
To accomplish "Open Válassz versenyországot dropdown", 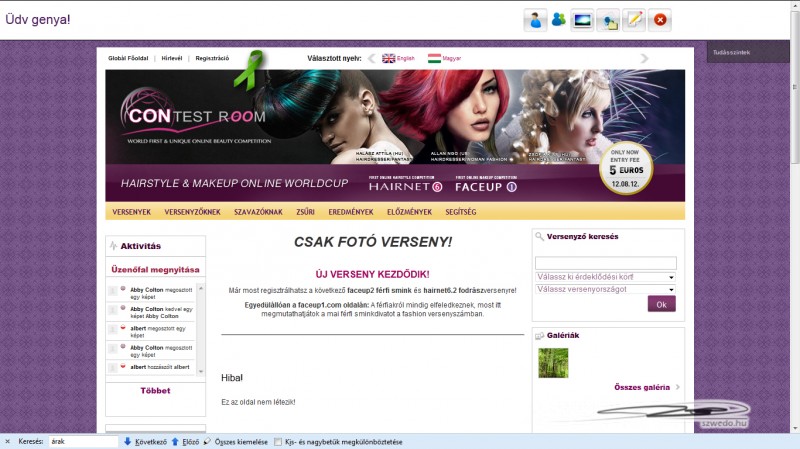I will pos(606,289).
